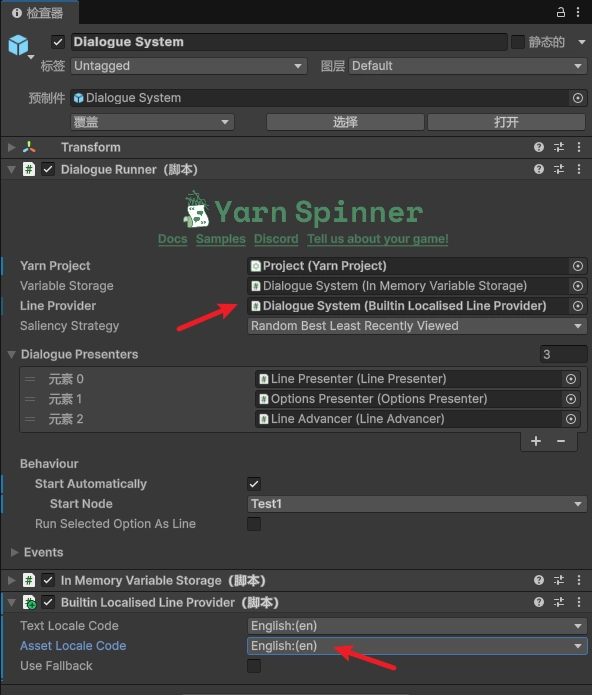Screen dimensions: 592x695
Task: Edit the Dialogue System name field
Action: (289, 42)
